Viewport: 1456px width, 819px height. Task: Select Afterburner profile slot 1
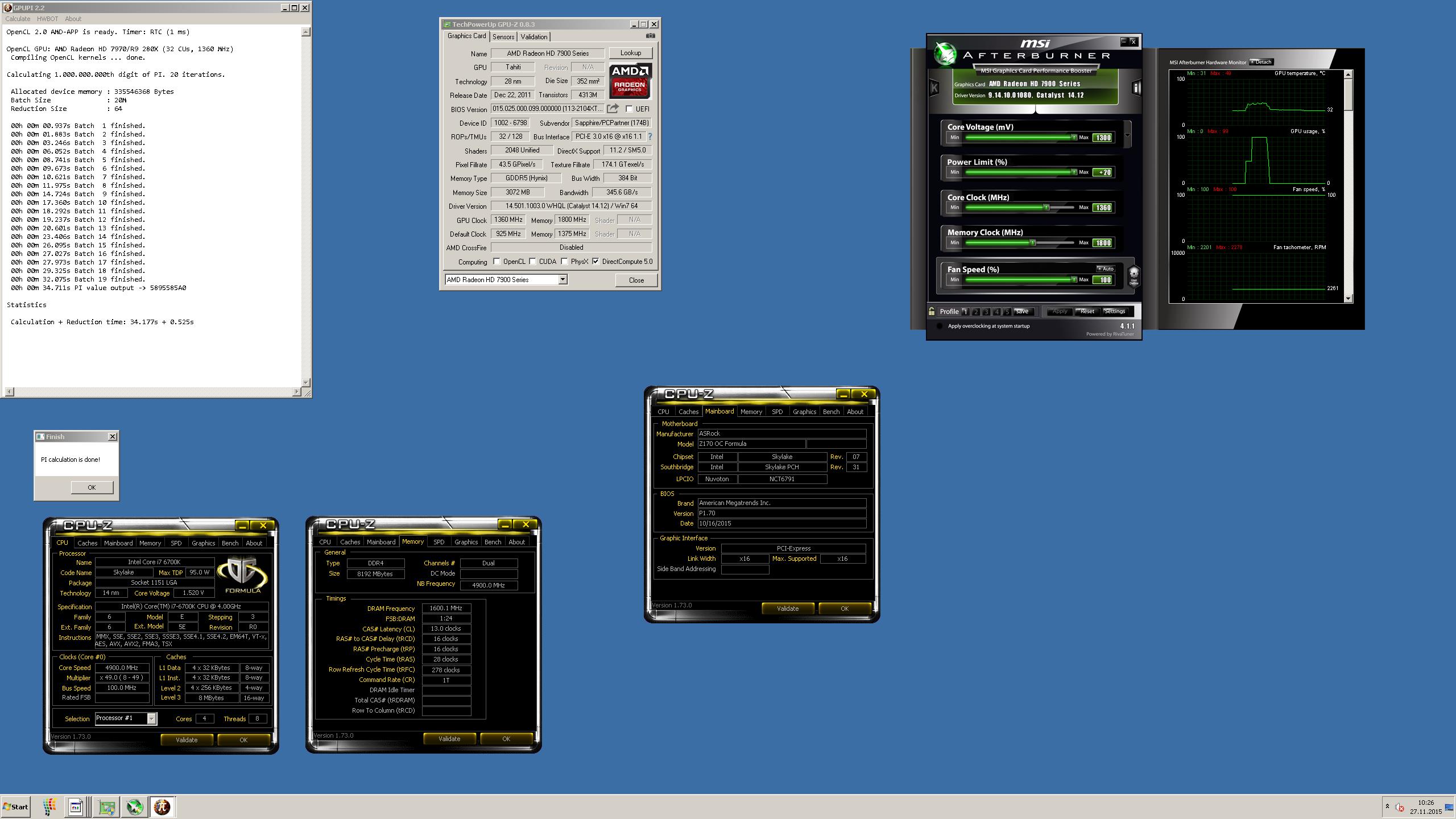click(965, 312)
